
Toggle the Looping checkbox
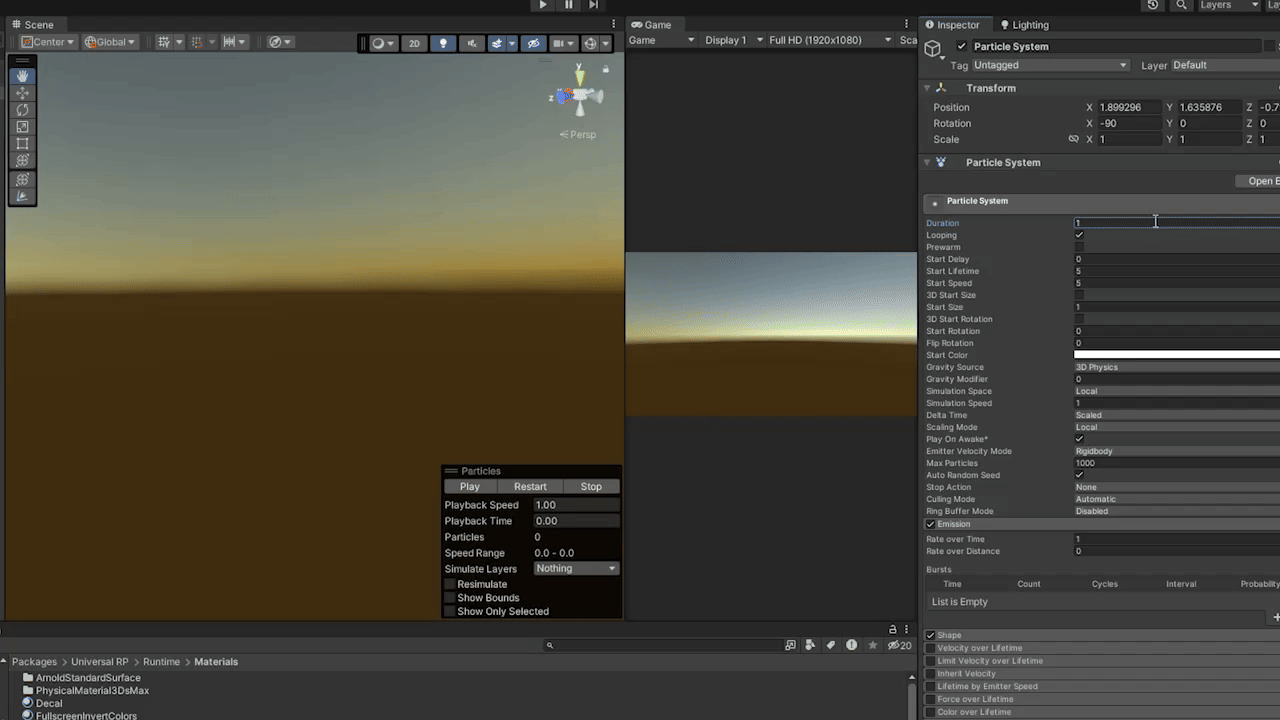[1079, 235]
